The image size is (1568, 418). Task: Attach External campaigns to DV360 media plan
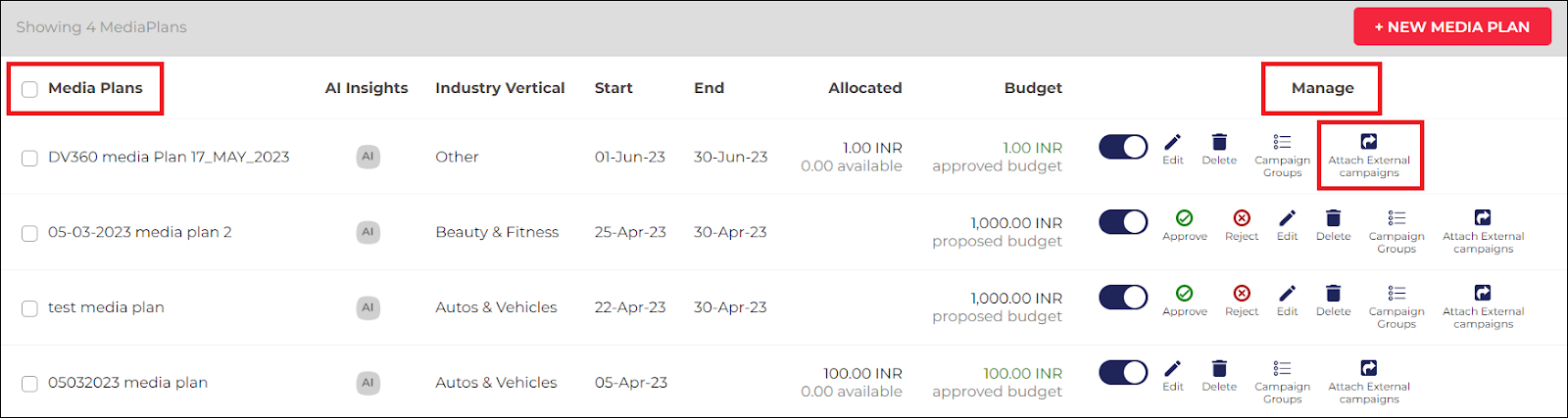tap(1369, 156)
